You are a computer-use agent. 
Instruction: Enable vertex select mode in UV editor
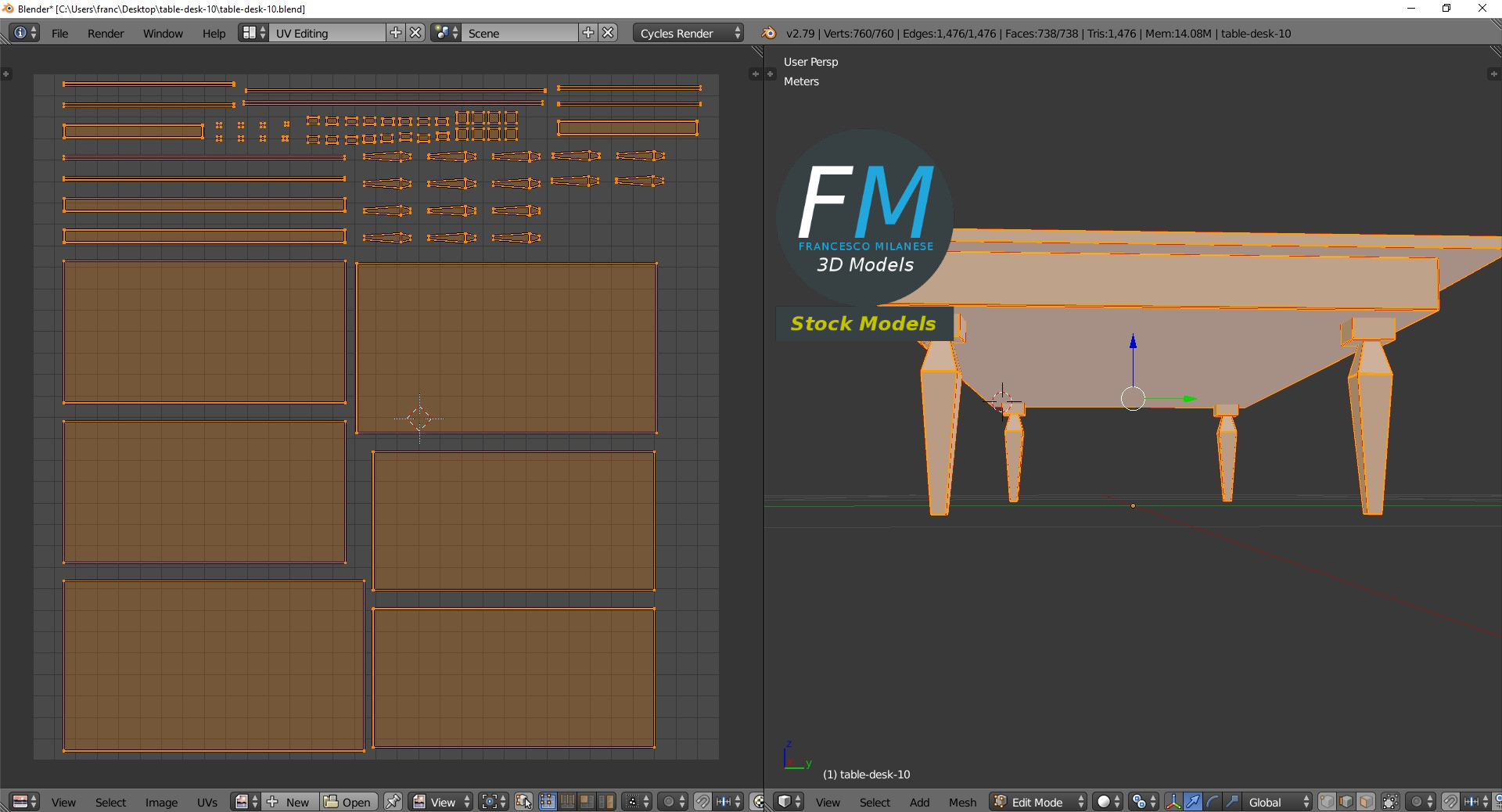click(548, 802)
